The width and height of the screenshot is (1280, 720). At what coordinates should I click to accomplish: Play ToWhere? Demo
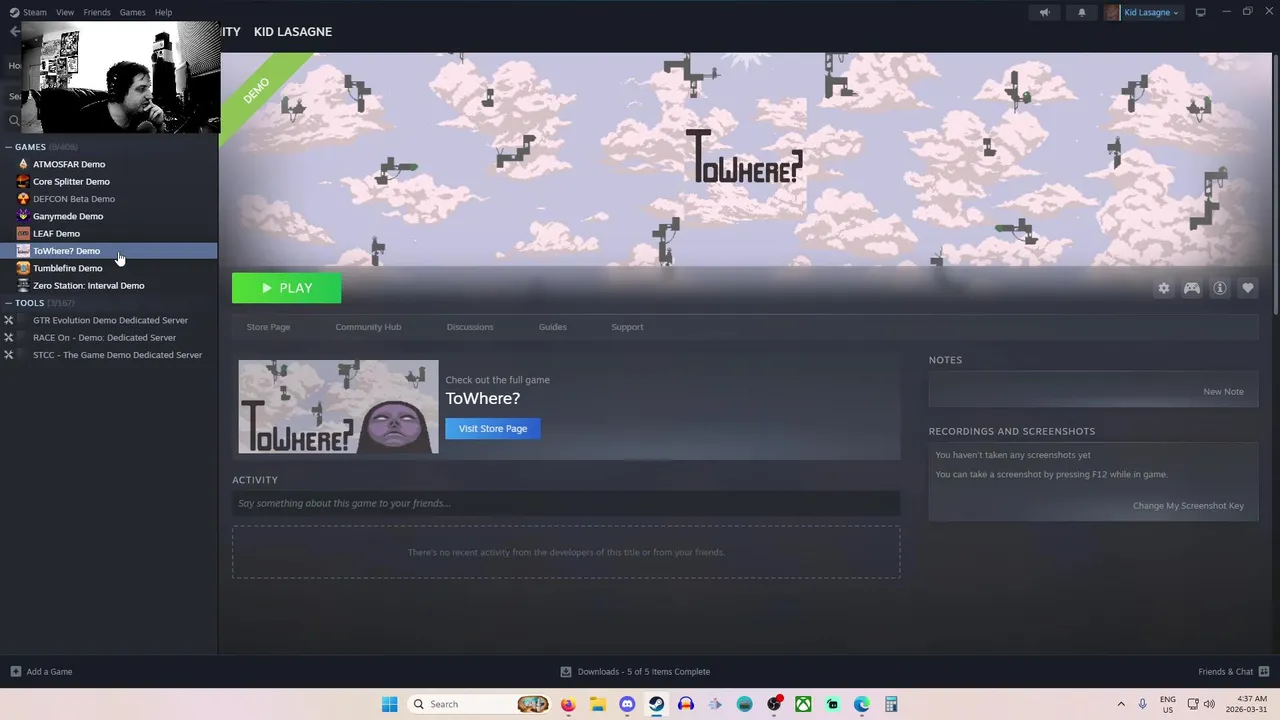286,288
